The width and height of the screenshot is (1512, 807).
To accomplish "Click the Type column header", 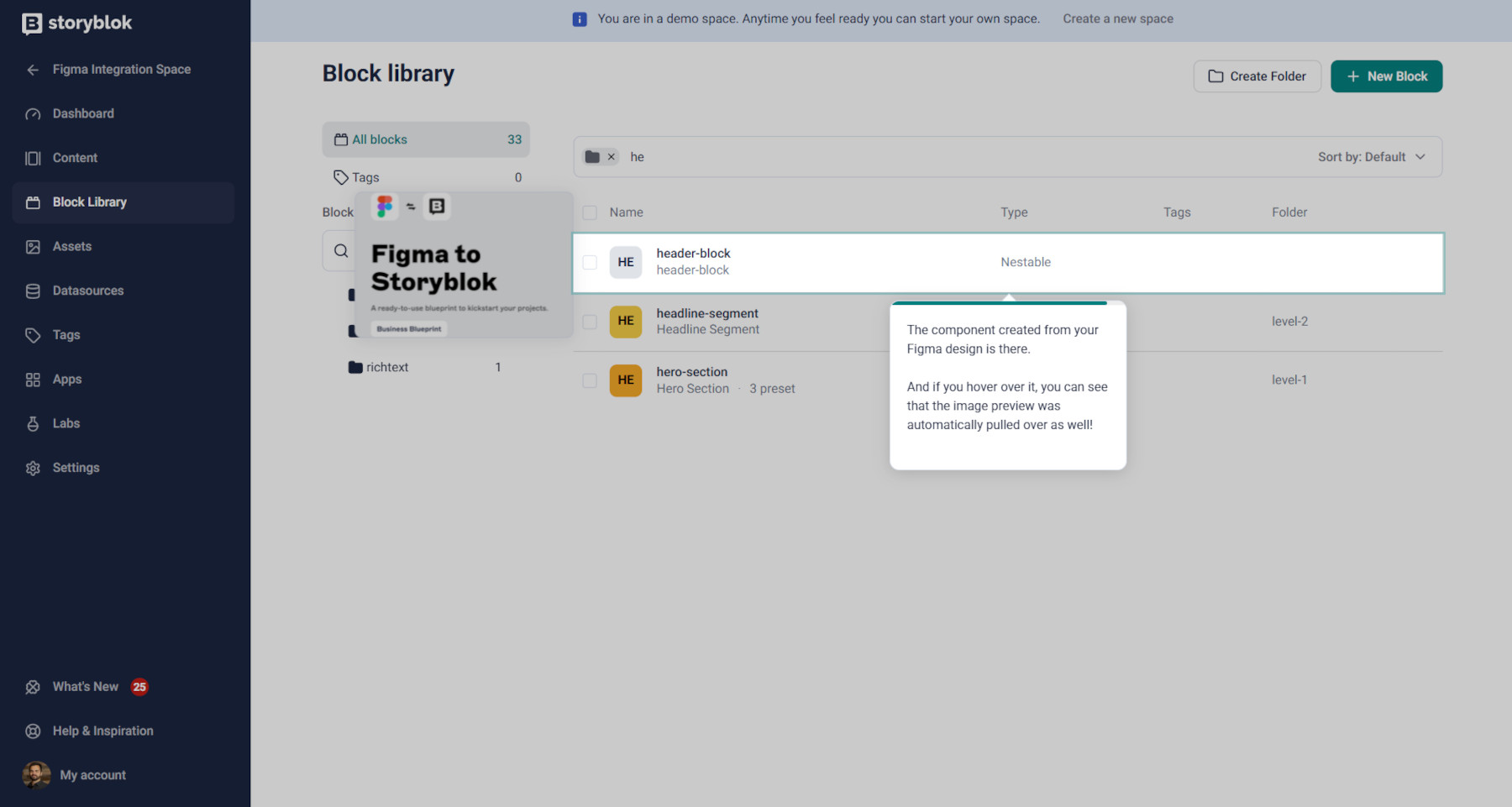I will tap(1014, 212).
